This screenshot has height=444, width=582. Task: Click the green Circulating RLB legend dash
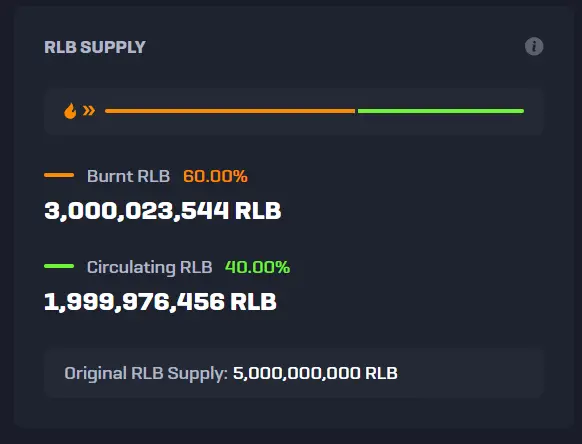[x=59, y=266]
